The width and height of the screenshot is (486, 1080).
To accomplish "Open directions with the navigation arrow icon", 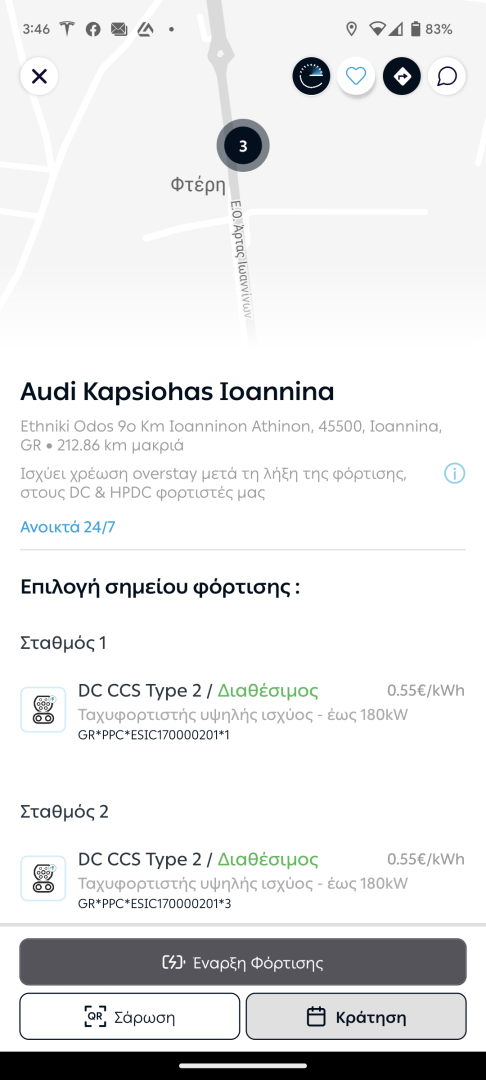I will tap(402, 76).
